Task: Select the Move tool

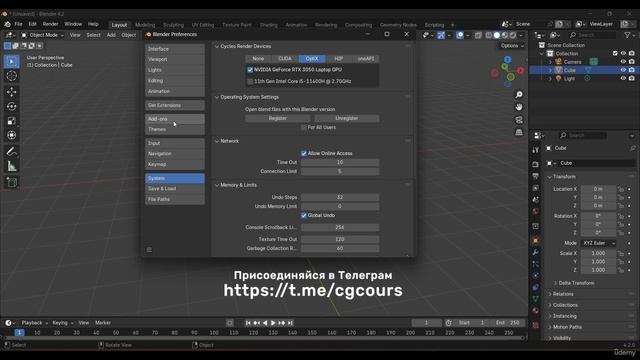Action: click(11, 91)
